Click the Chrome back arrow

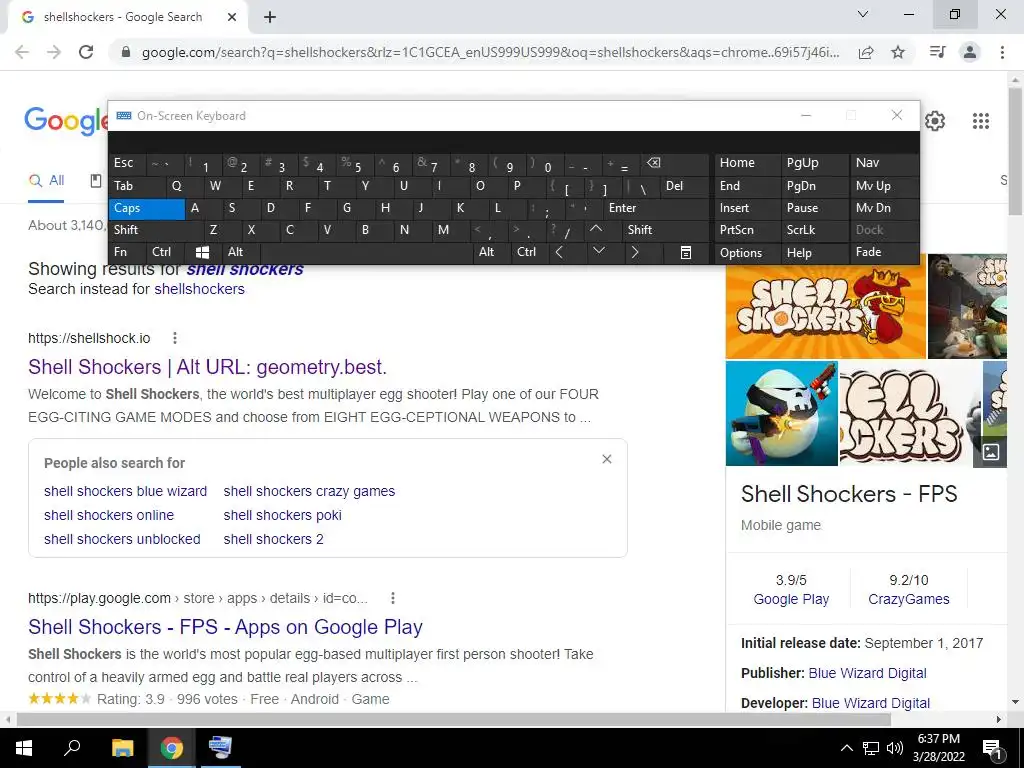tap(22, 52)
